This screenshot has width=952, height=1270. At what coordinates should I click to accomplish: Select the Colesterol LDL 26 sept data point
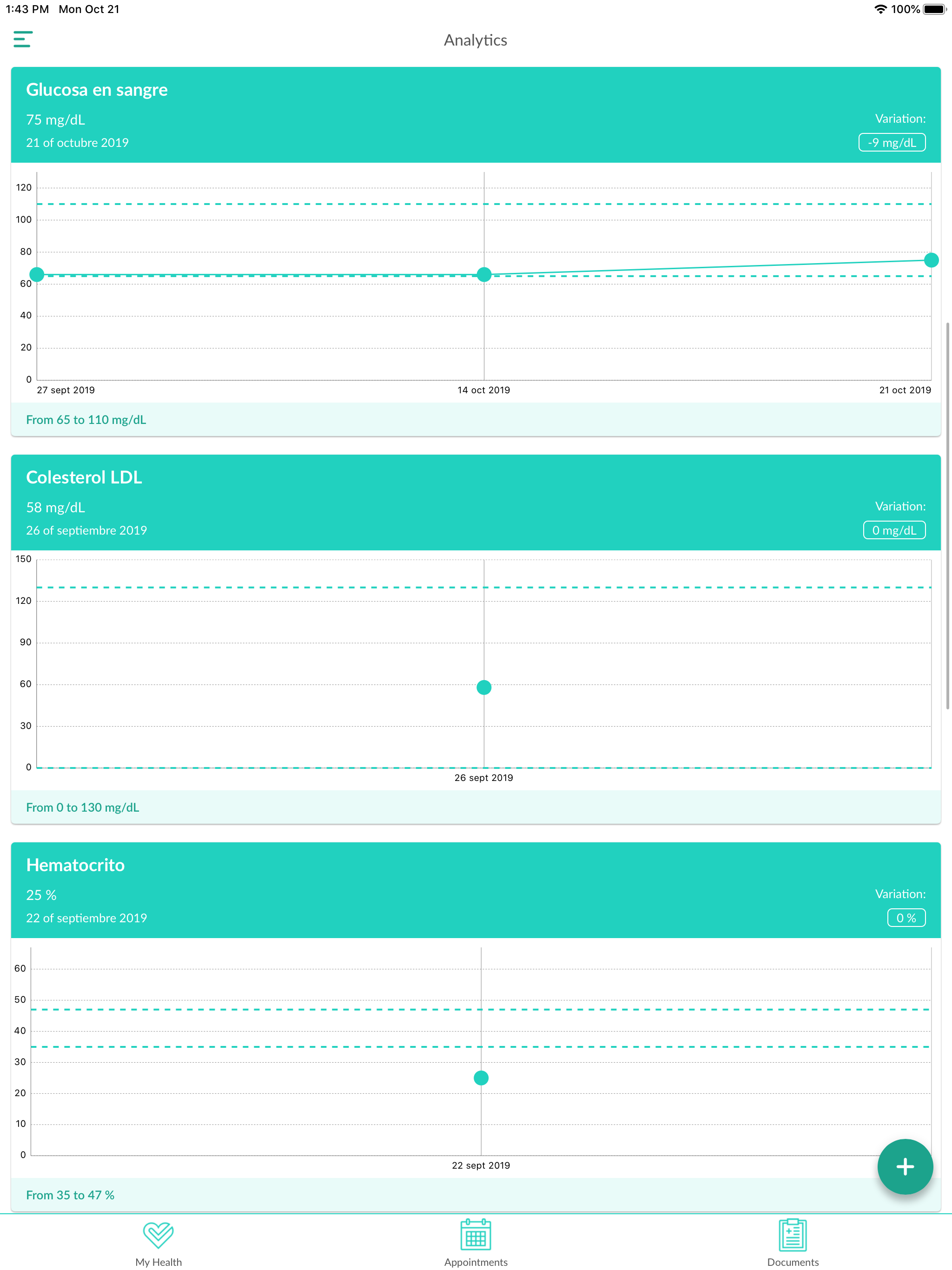point(484,687)
